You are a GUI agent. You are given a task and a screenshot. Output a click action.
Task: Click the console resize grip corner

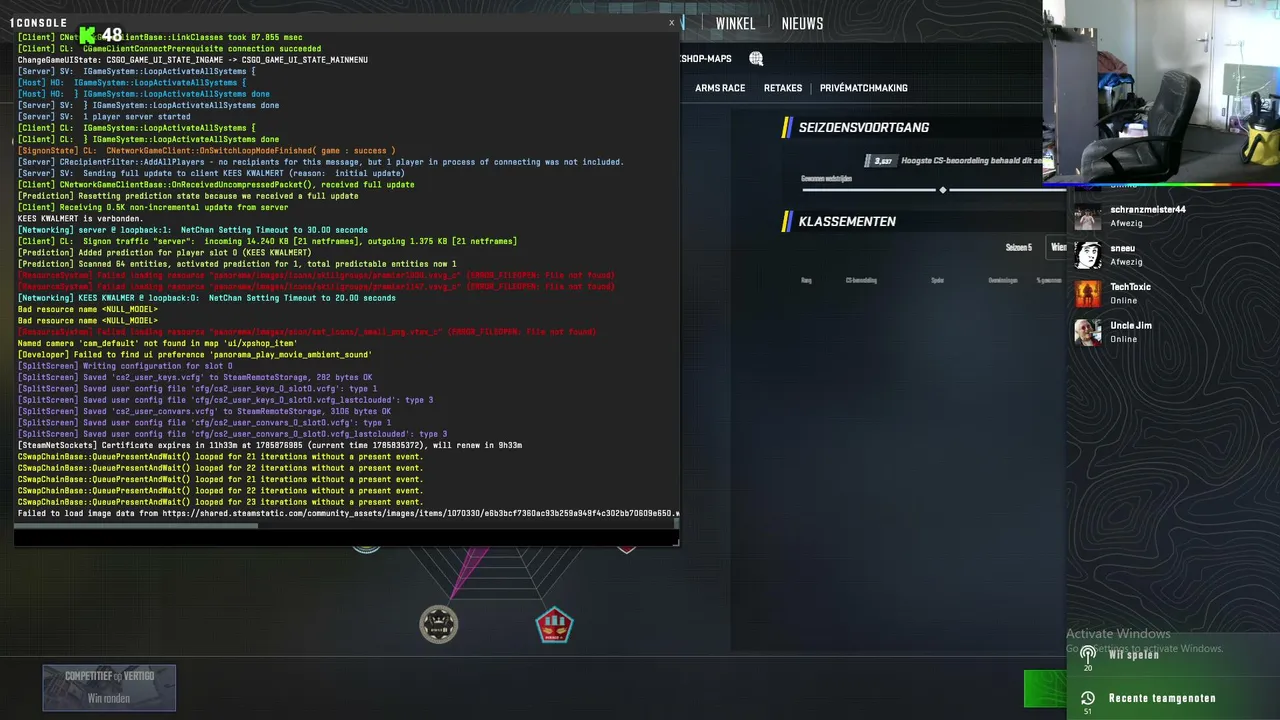coord(676,542)
